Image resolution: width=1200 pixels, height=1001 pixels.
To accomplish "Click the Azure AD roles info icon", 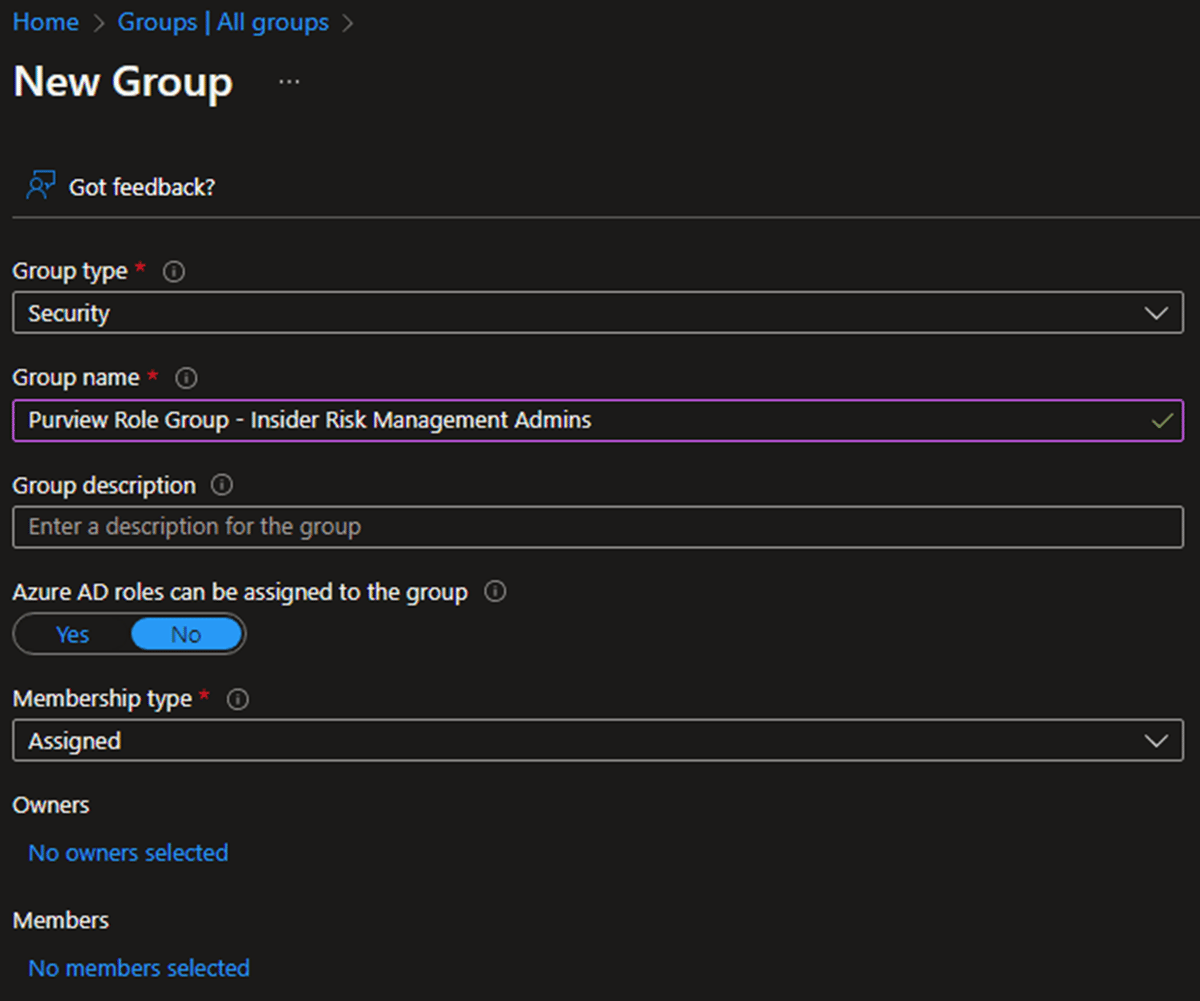I will point(493,592).
